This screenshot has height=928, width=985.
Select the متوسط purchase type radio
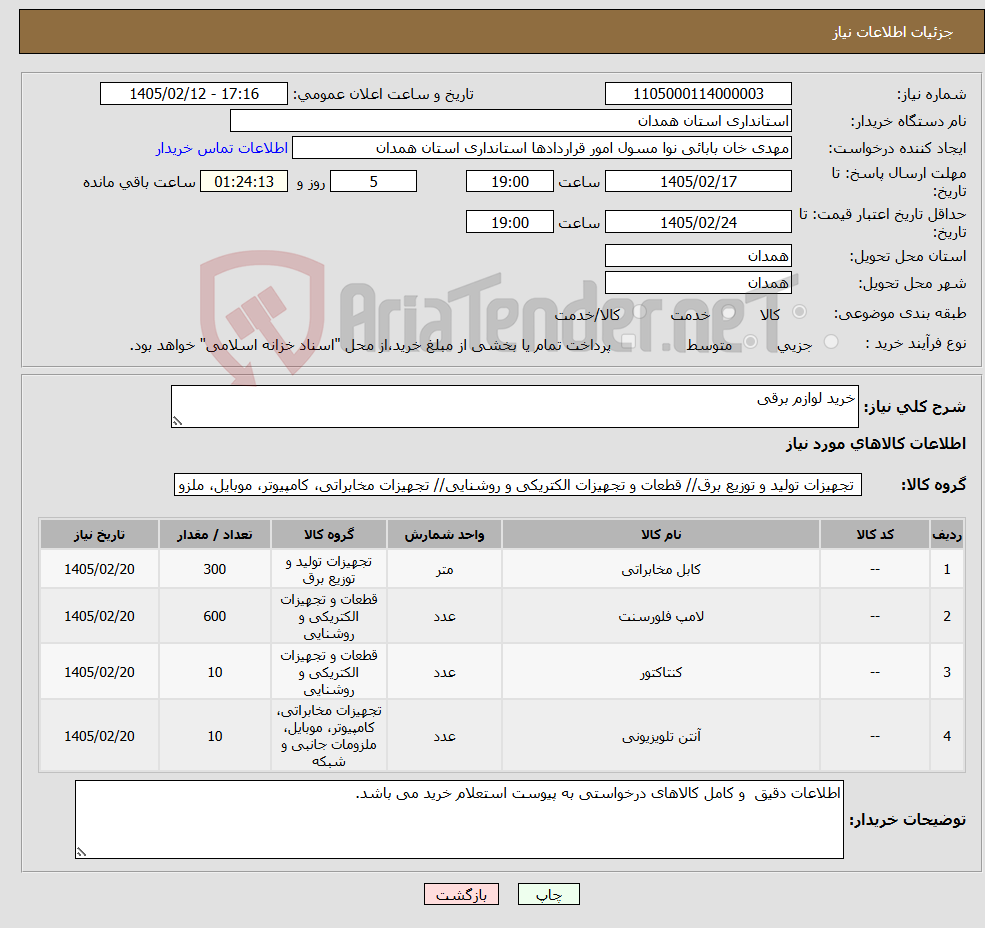[750, 342]
